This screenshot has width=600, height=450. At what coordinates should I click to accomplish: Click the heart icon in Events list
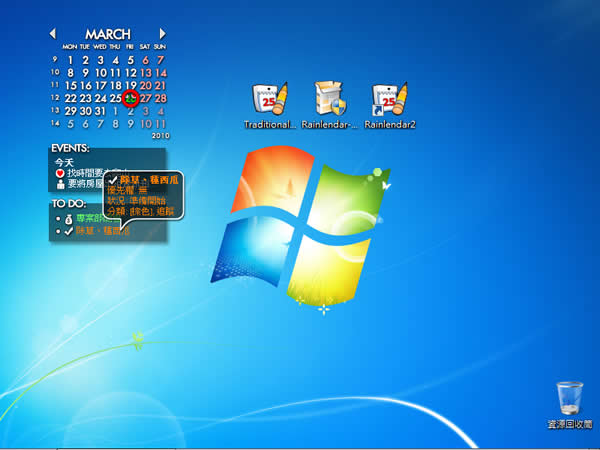click(60, 173)
